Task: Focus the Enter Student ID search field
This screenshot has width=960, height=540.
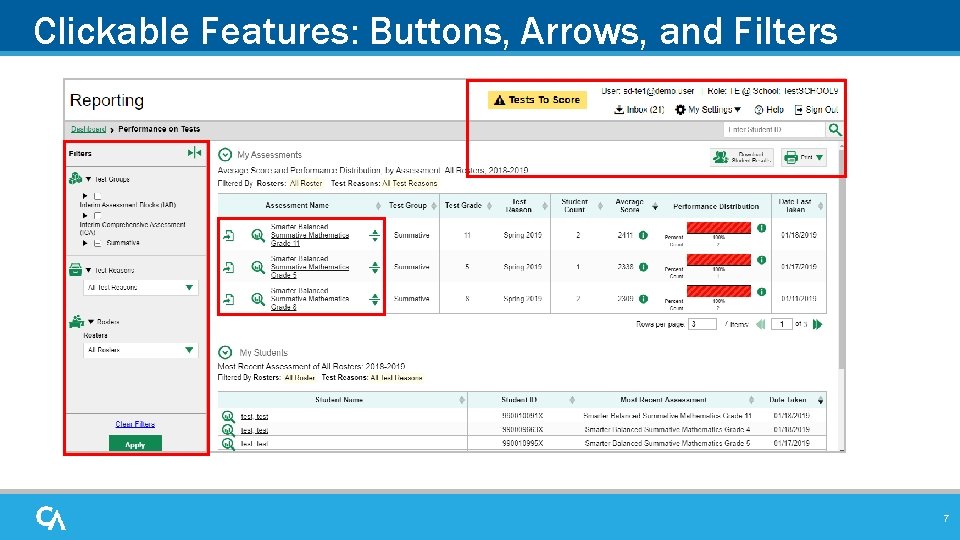Action: point(774,129)
